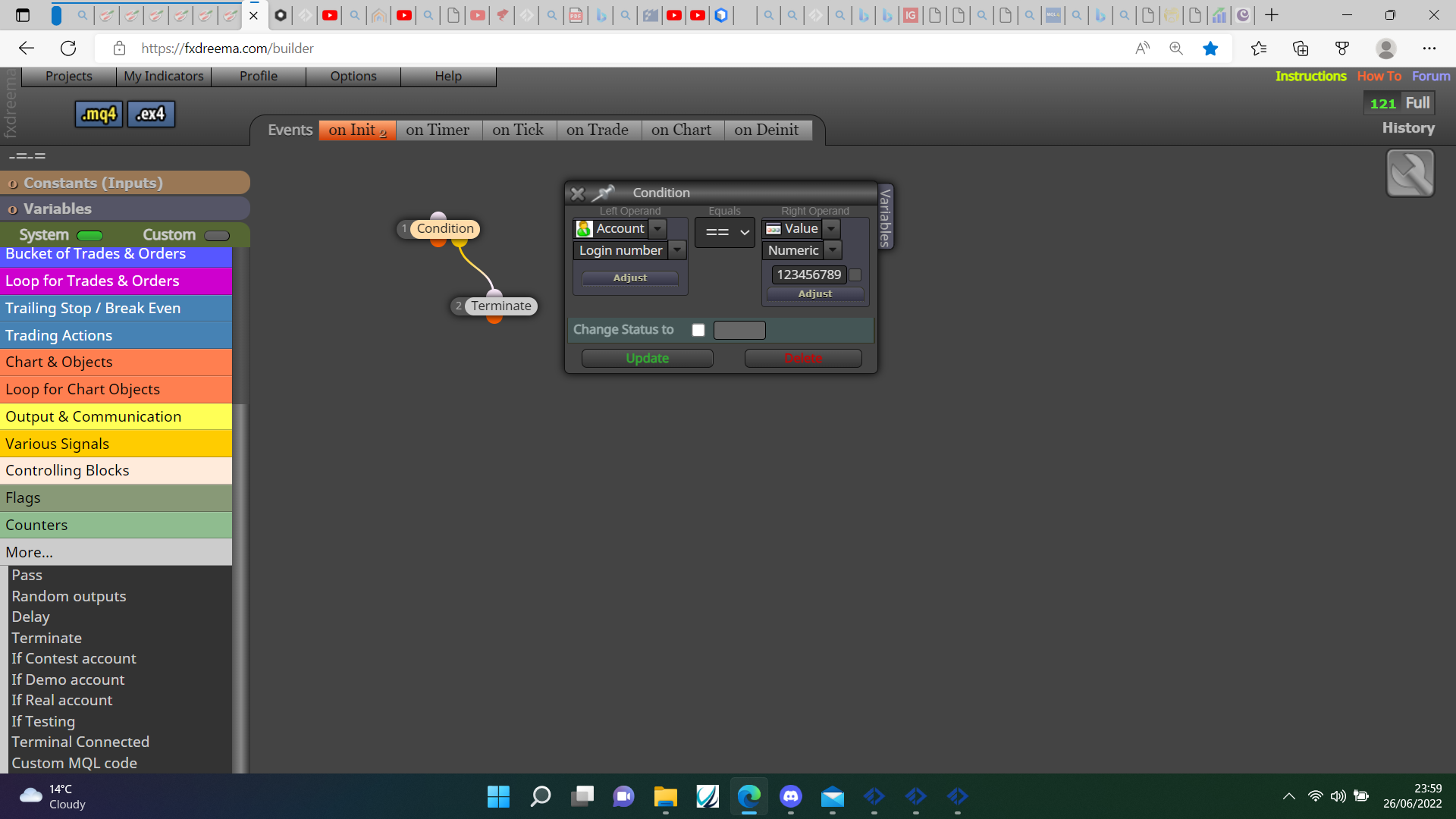Image resolution: width=1456 pixels, height=819 pixels.
Task: Pin the Condition dialog with the pushpin
Action: tap(604, 193)
